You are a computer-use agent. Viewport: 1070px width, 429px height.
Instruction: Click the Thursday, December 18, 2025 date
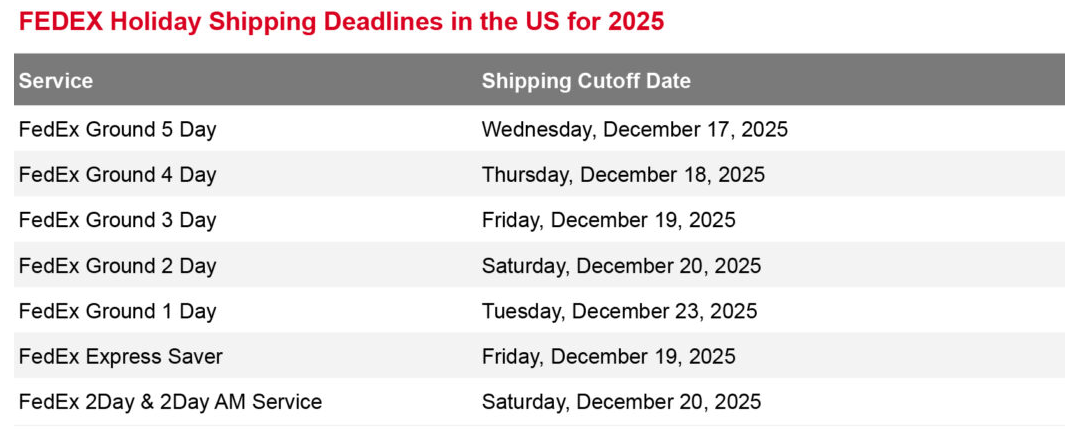point(623,175)
